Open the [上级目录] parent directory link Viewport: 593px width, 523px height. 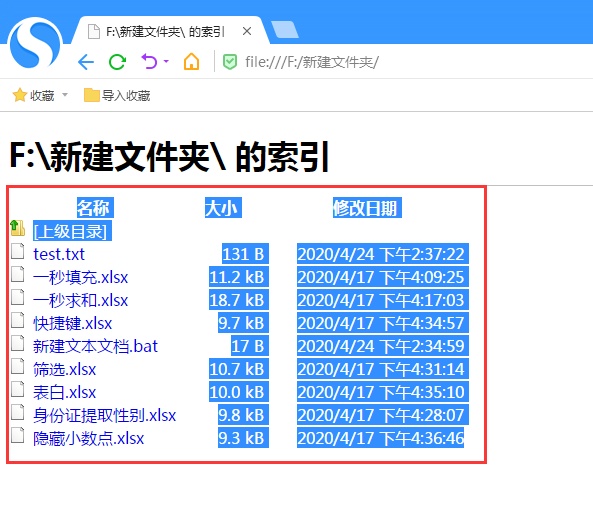click(72, 231)
